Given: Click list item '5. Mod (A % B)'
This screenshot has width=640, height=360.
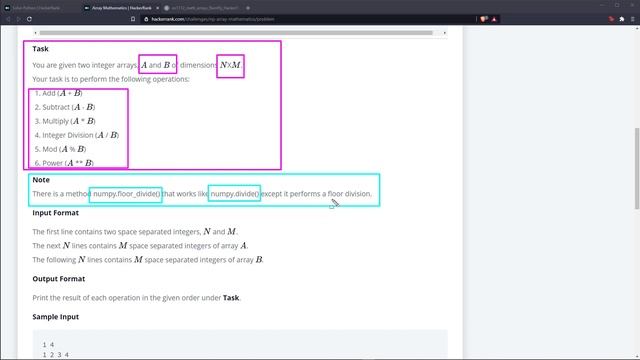Looking at the screenshot, I should click(x=60, y=149).
